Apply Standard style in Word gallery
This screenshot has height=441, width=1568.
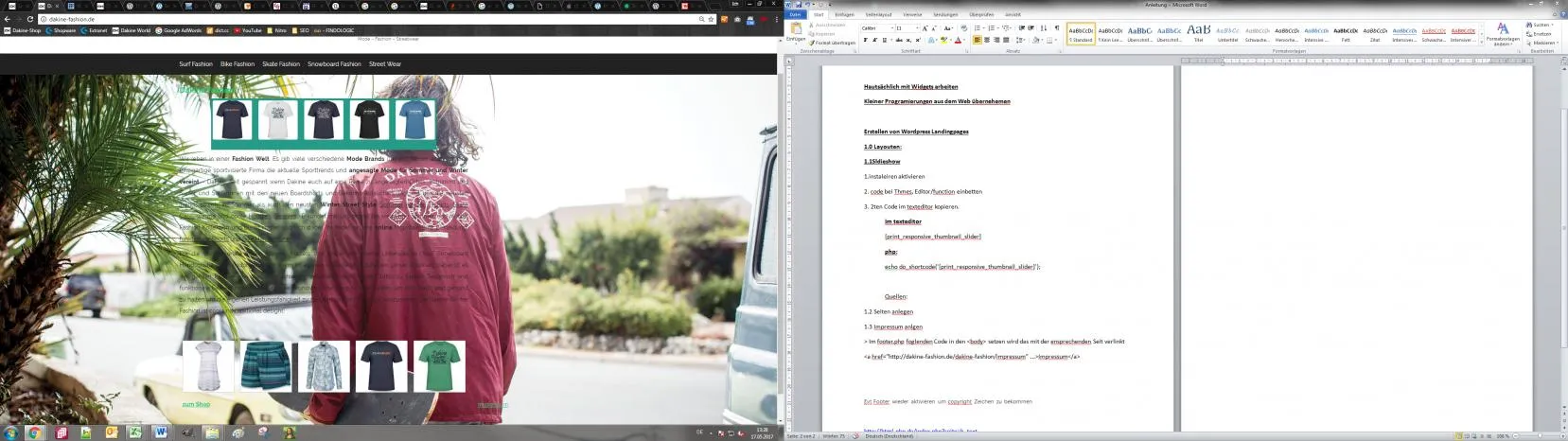(1081, 34)
